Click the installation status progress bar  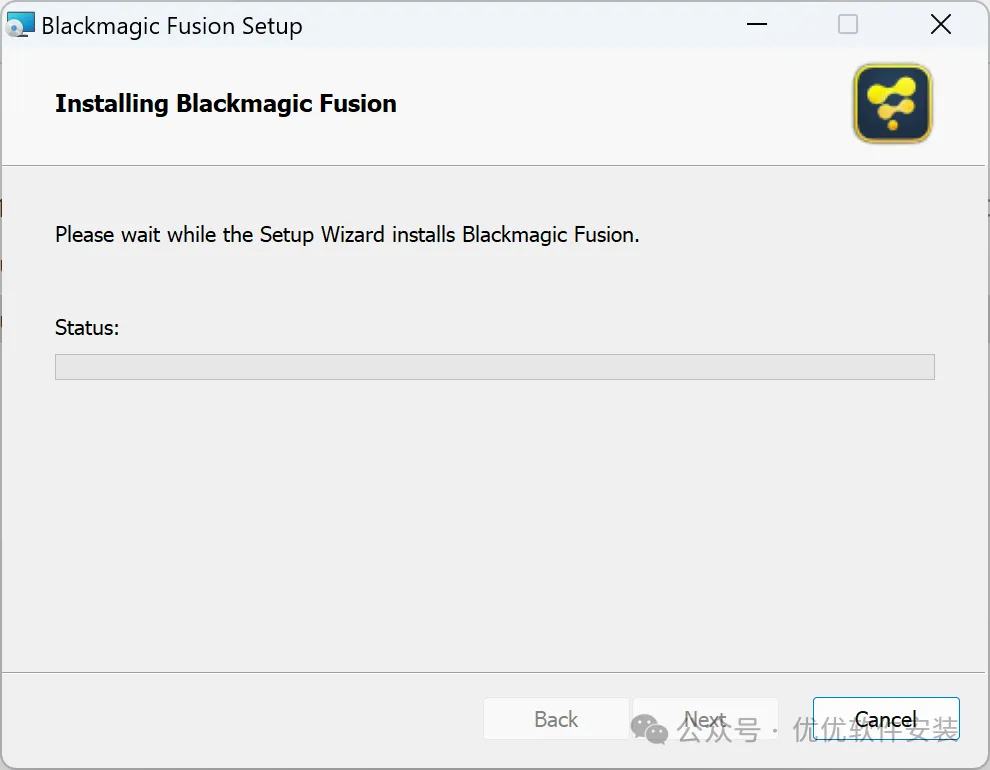[494, 367]
